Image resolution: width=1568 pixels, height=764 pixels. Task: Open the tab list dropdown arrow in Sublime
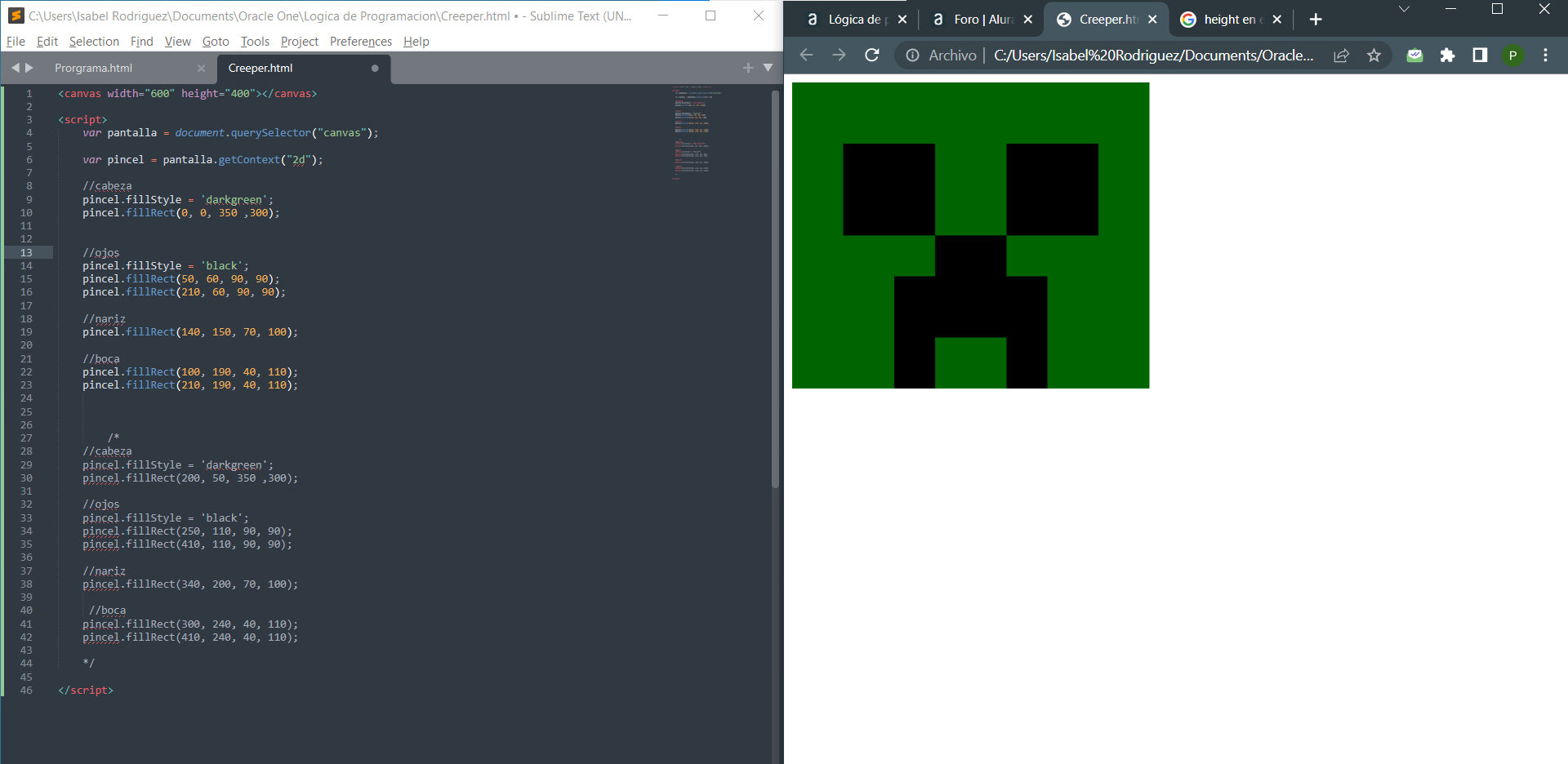pos(768,68)
